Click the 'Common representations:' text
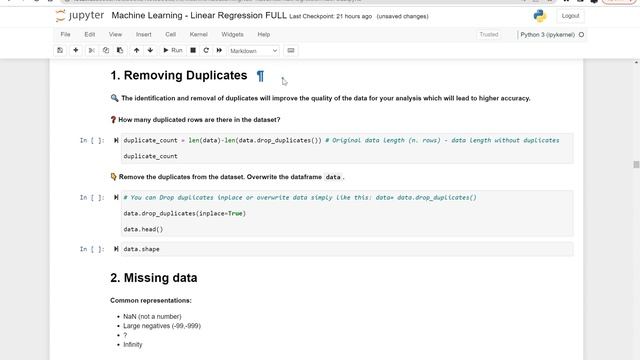Viewport: 640px width, 360px height. click(151, 300)
